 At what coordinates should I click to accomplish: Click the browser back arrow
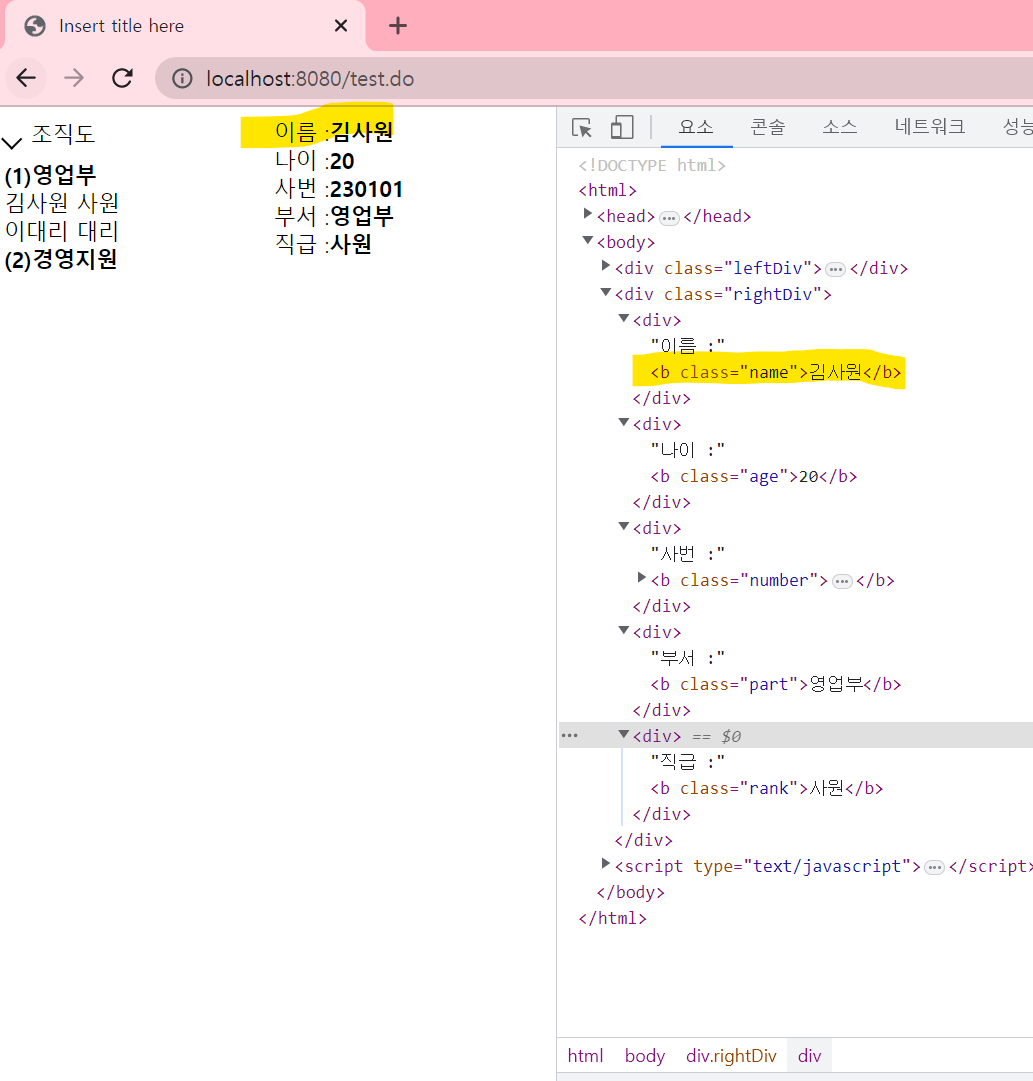point(26,78)
